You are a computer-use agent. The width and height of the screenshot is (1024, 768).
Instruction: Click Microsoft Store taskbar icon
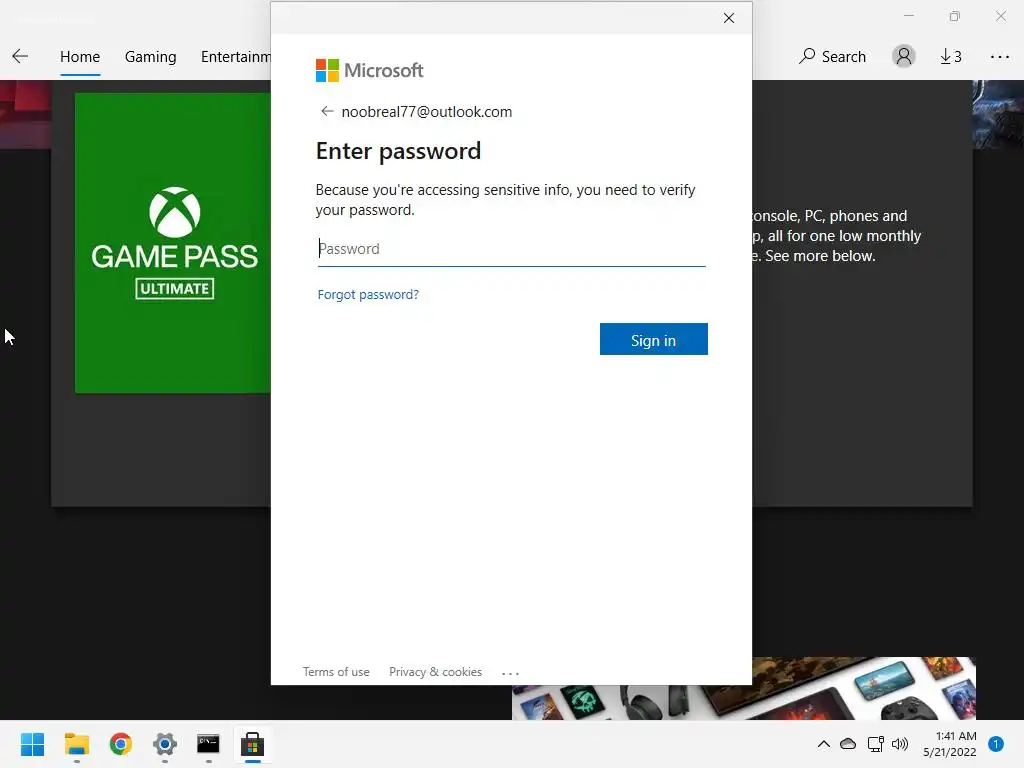pos(252,744)
